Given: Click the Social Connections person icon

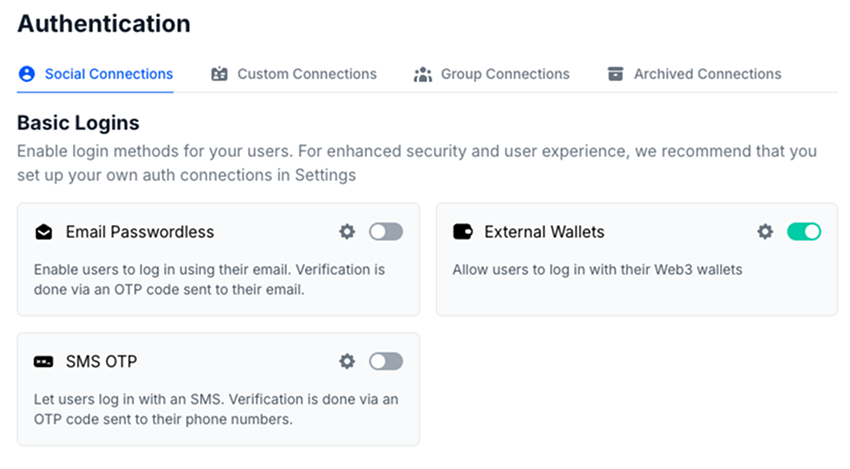Looking at the screenshot, I should tap(27, 74).
